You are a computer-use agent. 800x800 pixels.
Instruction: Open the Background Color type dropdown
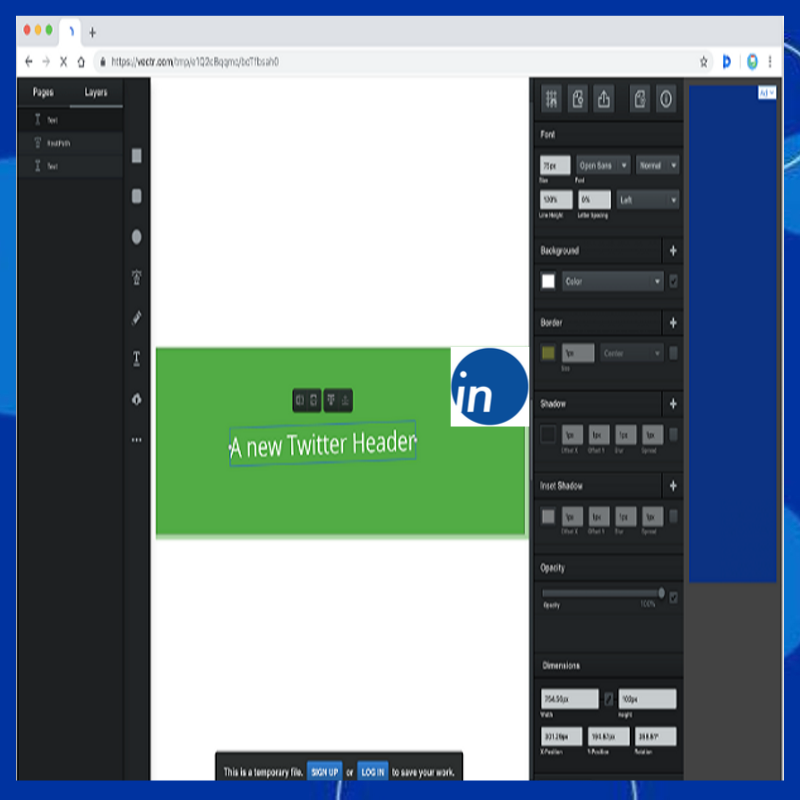tap(612, 281)
